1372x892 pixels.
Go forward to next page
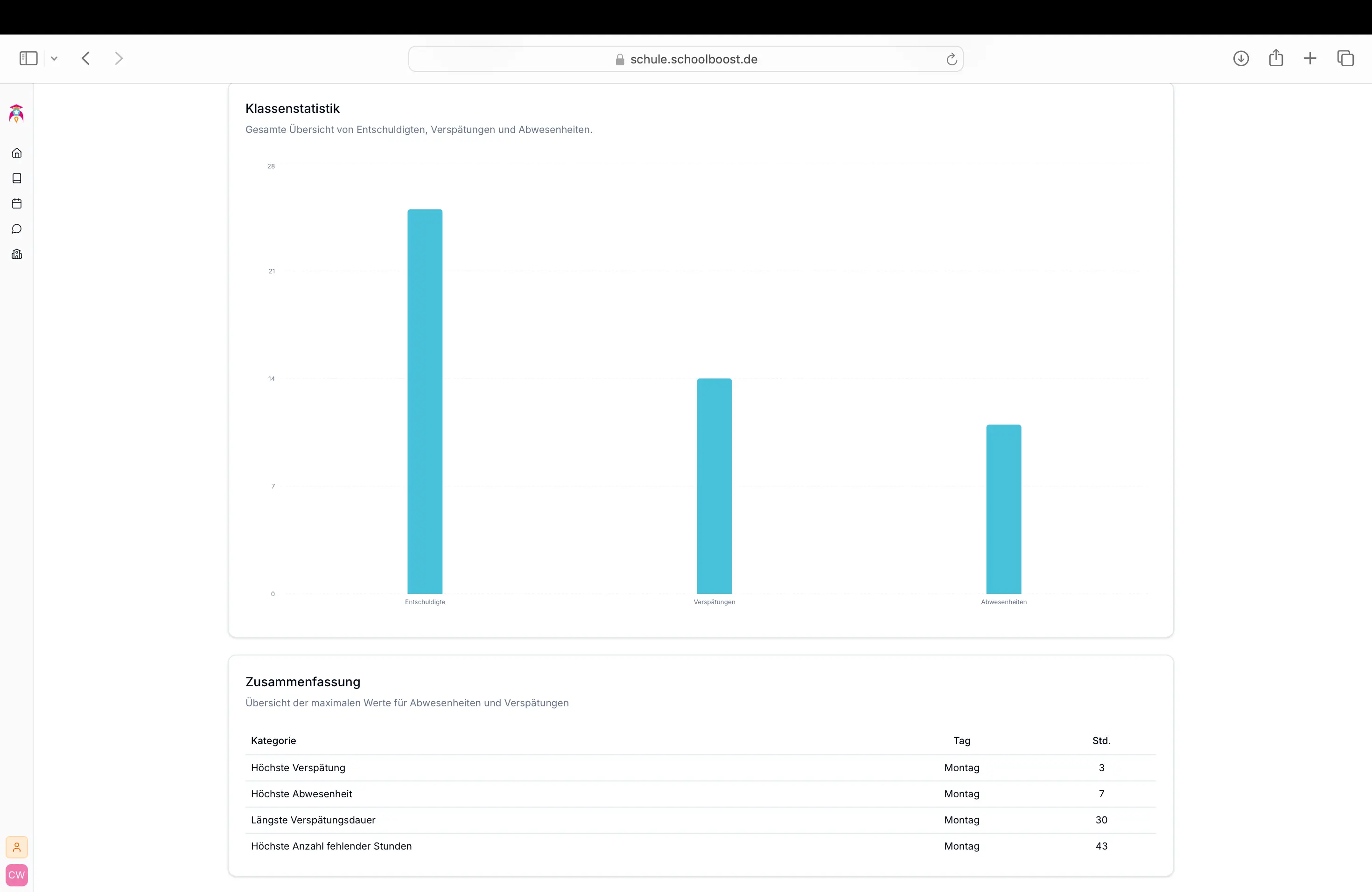(119, 58)
